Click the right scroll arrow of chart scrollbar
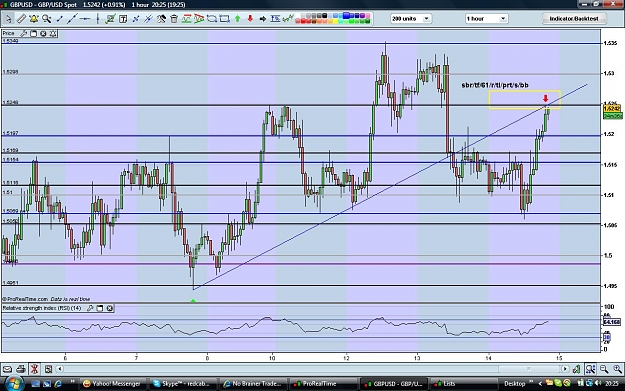This screenshot has width=625, height=391. tap(565, 369)
